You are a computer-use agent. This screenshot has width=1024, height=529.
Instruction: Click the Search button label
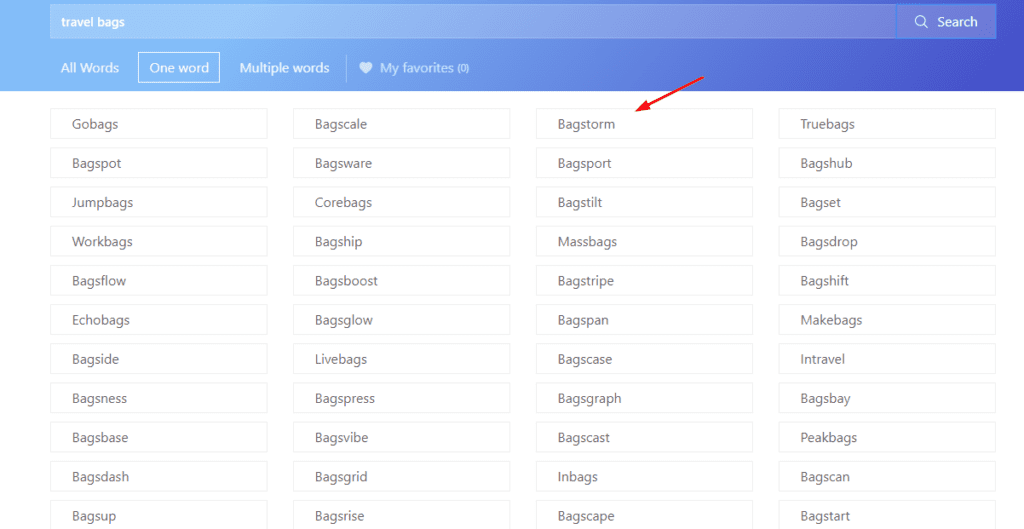[957, 22]
